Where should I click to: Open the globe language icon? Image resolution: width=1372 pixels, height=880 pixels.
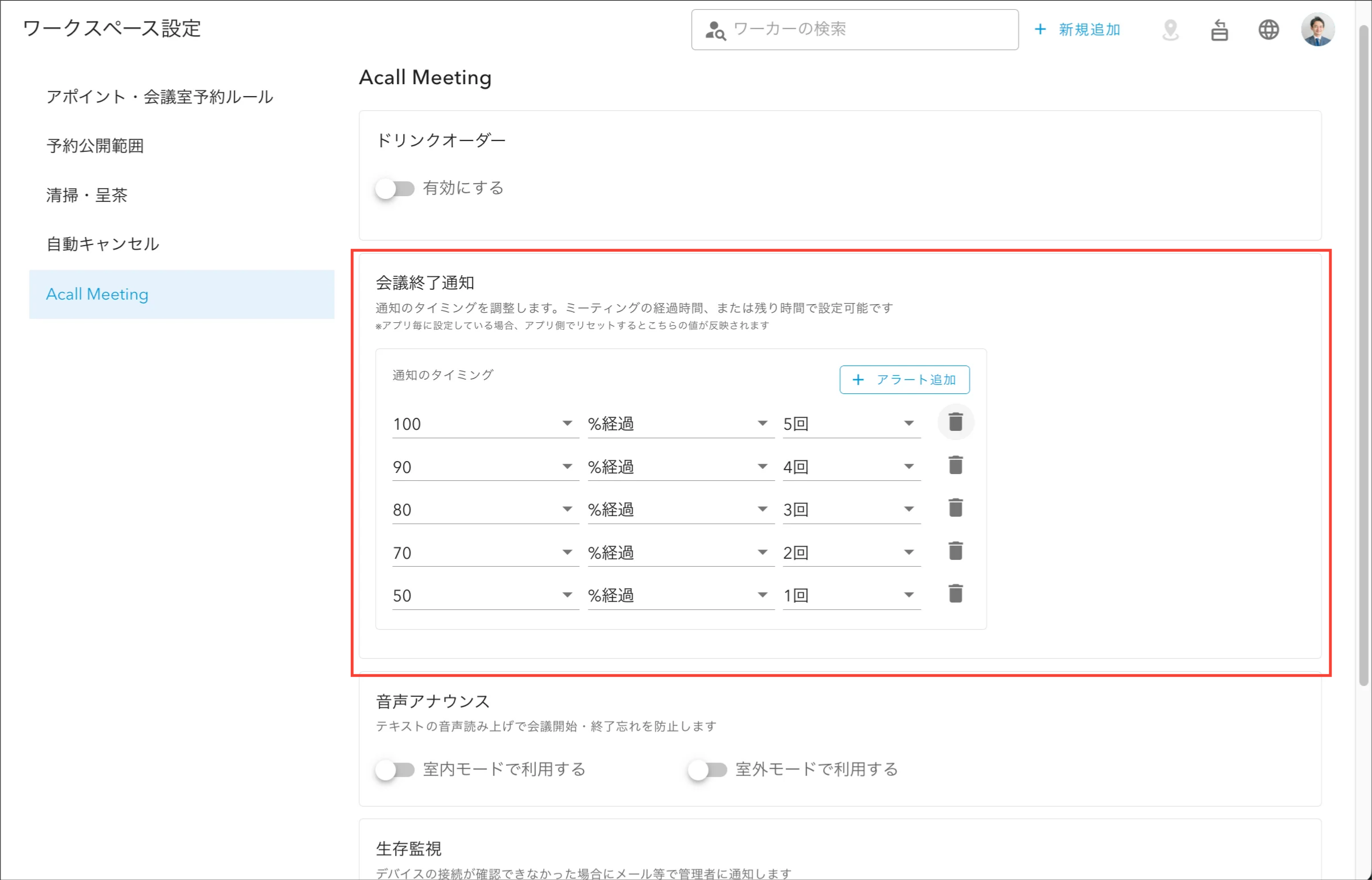[1269, 30]
